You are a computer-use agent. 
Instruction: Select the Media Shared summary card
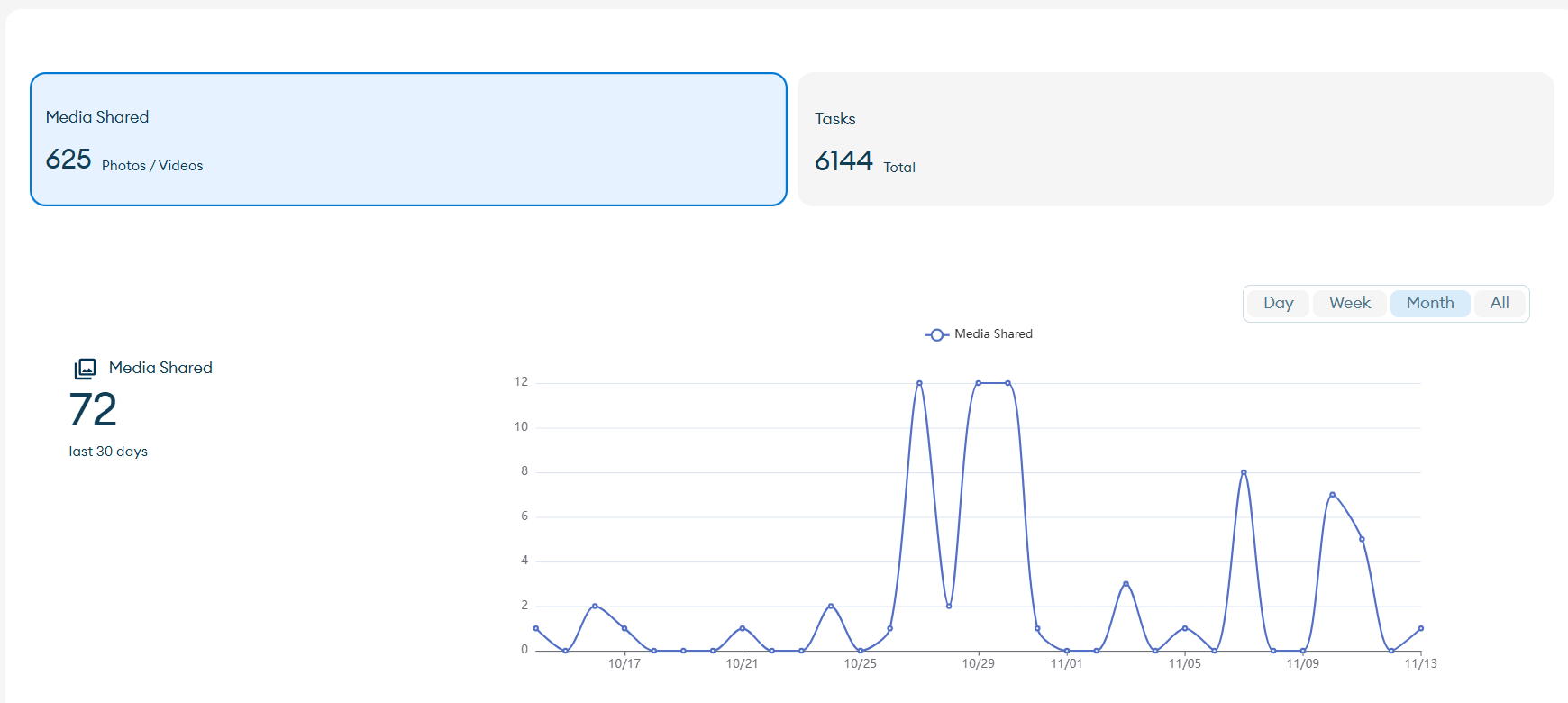(408, 139)
